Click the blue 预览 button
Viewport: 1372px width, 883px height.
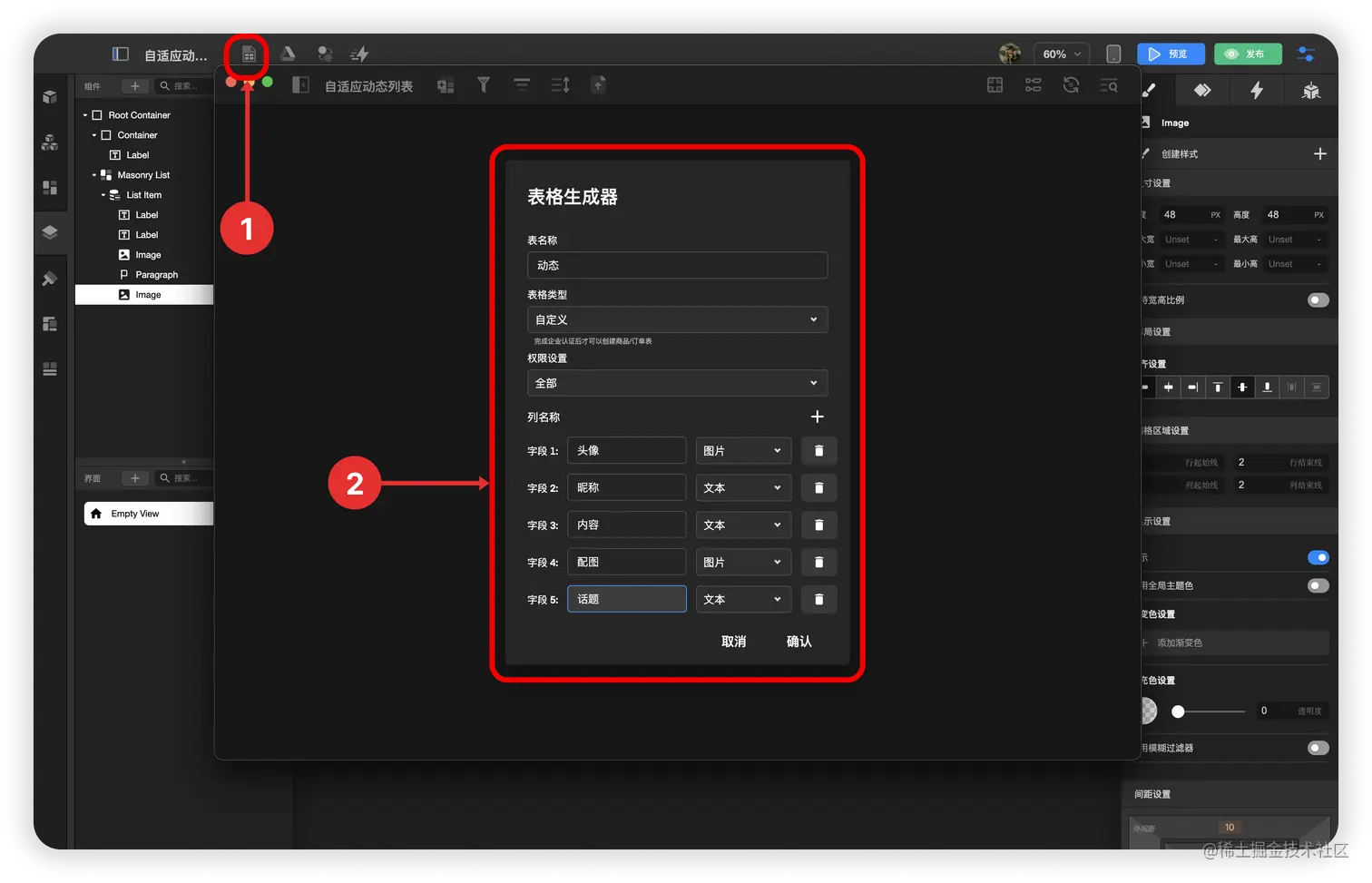(1171, 54)
